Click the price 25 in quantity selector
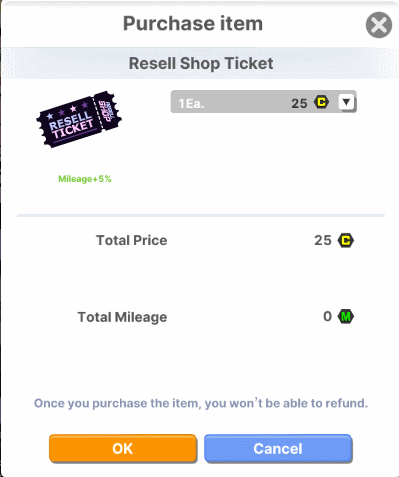 299,103
